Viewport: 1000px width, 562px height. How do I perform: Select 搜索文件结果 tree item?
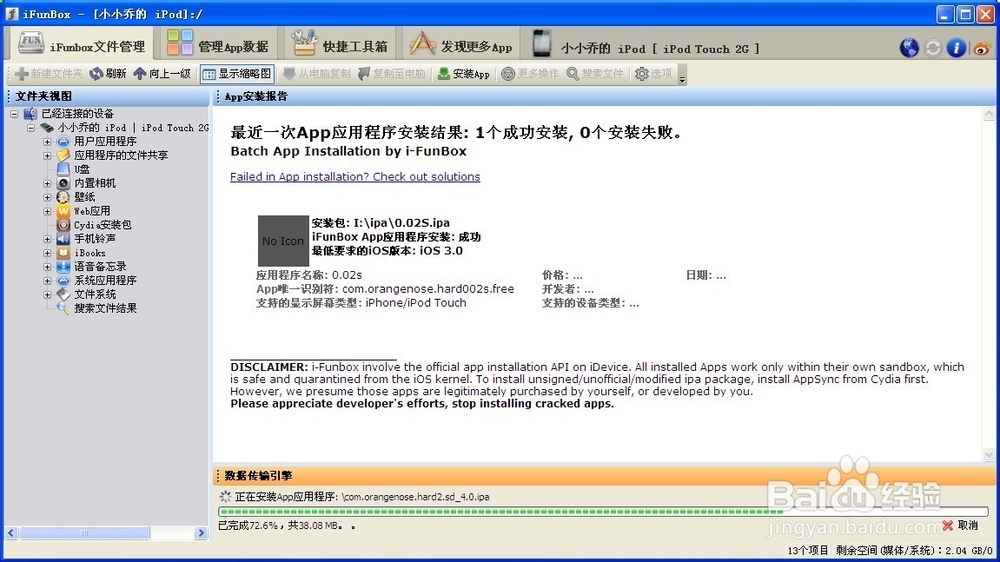coord(105,308)
